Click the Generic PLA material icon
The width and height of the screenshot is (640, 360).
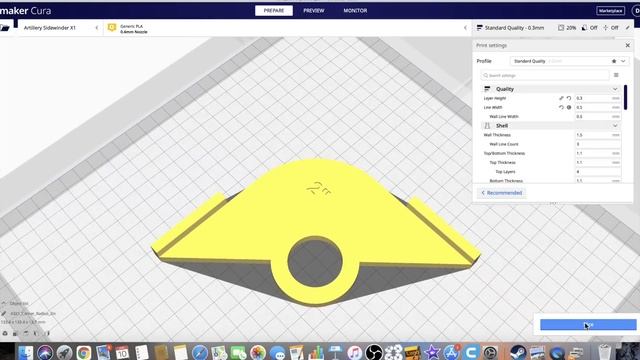coord(112,27)
